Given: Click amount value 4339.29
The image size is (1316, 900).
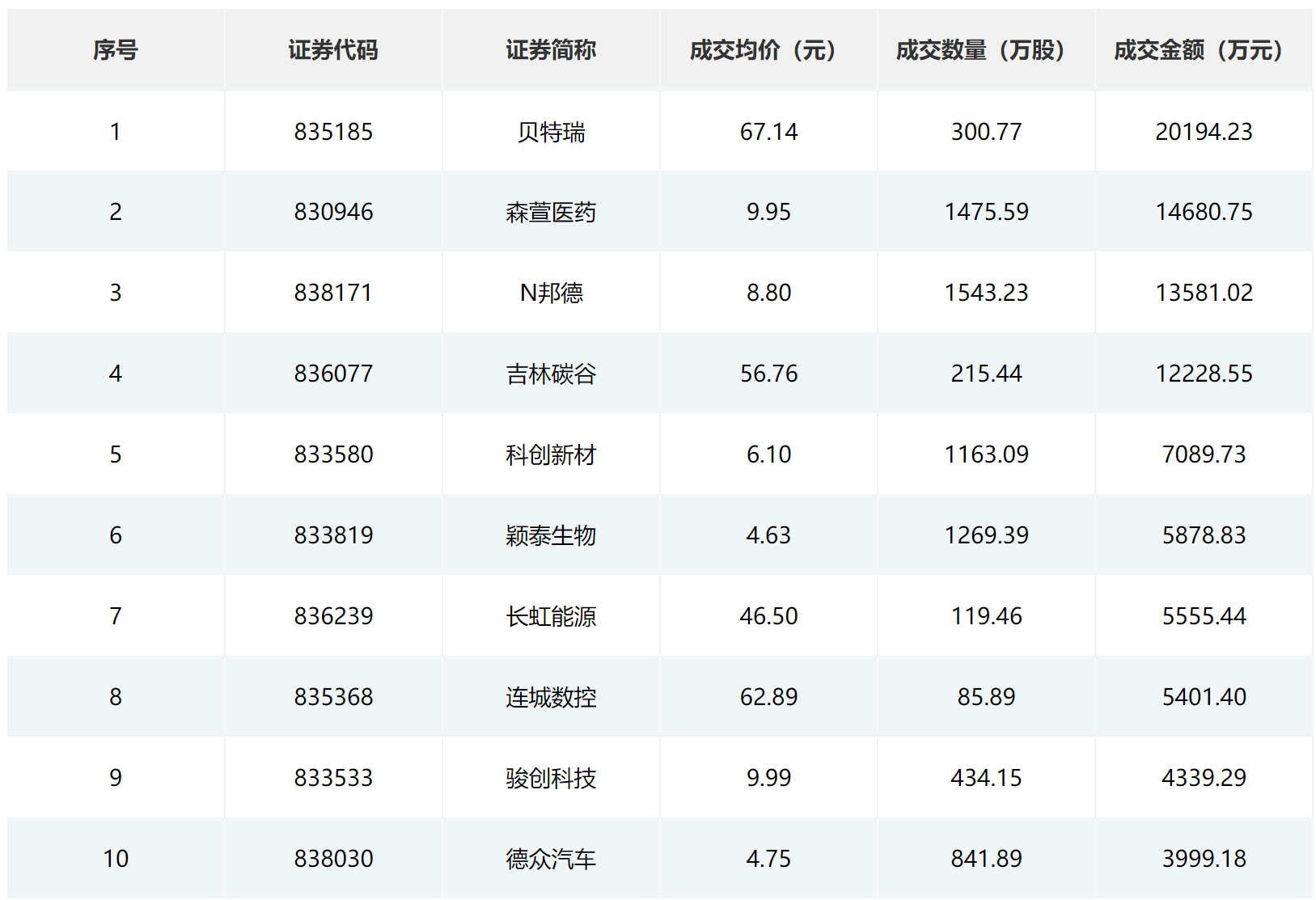Looking at the screenshot, I should pyautogui.click(x=1204, y=778).
